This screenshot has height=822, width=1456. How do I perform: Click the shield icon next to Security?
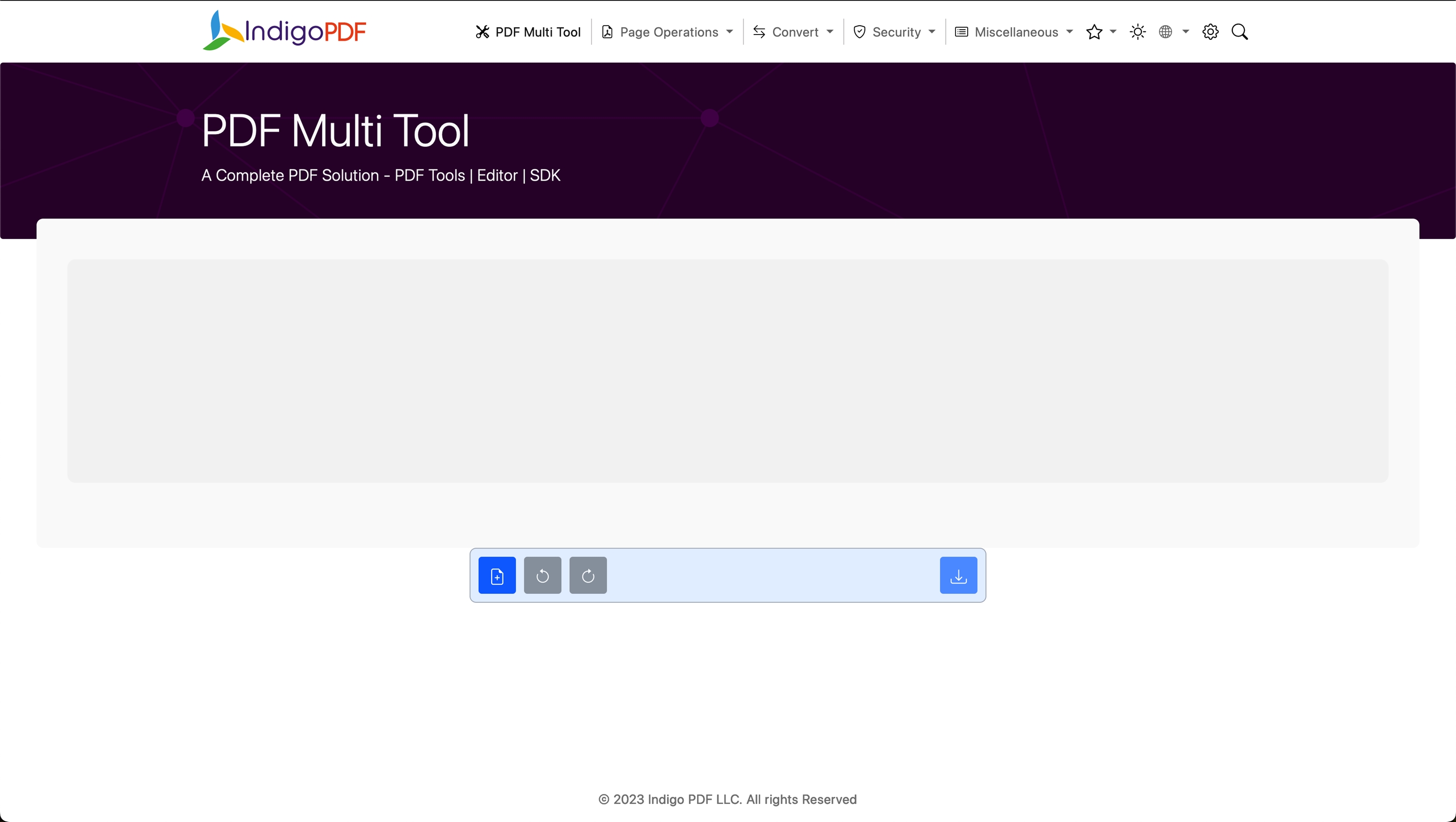(859, 32)
